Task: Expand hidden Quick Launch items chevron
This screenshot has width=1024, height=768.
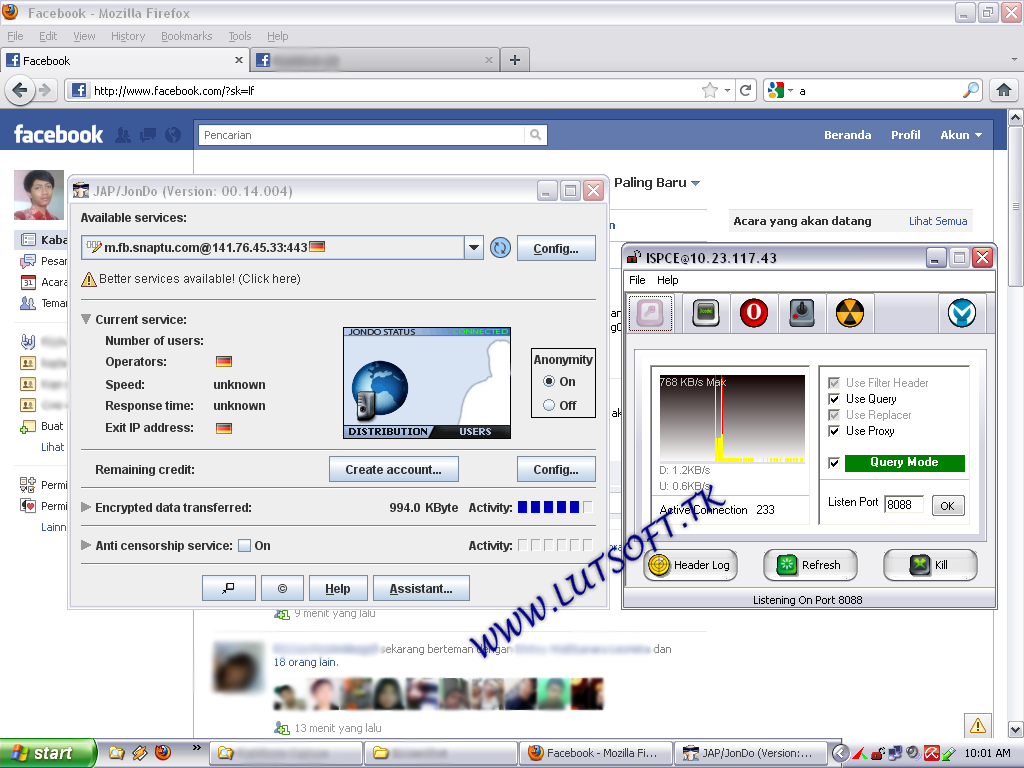Action: [x=197, y=748]
